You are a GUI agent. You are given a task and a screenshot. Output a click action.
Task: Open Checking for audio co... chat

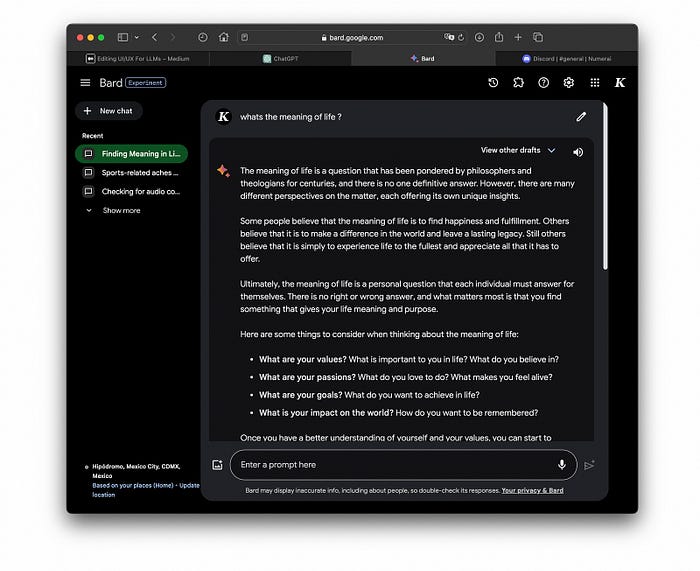(132, 192)
